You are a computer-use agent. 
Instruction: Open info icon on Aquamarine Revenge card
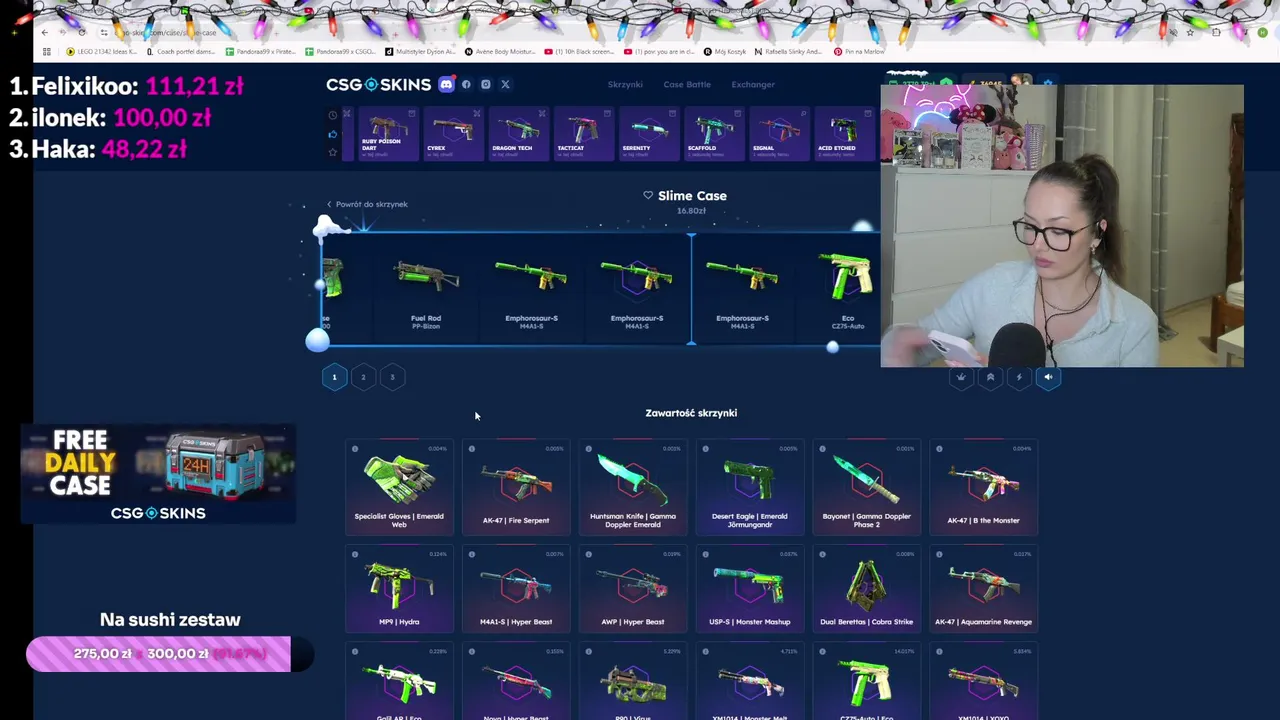click(939, 554)
